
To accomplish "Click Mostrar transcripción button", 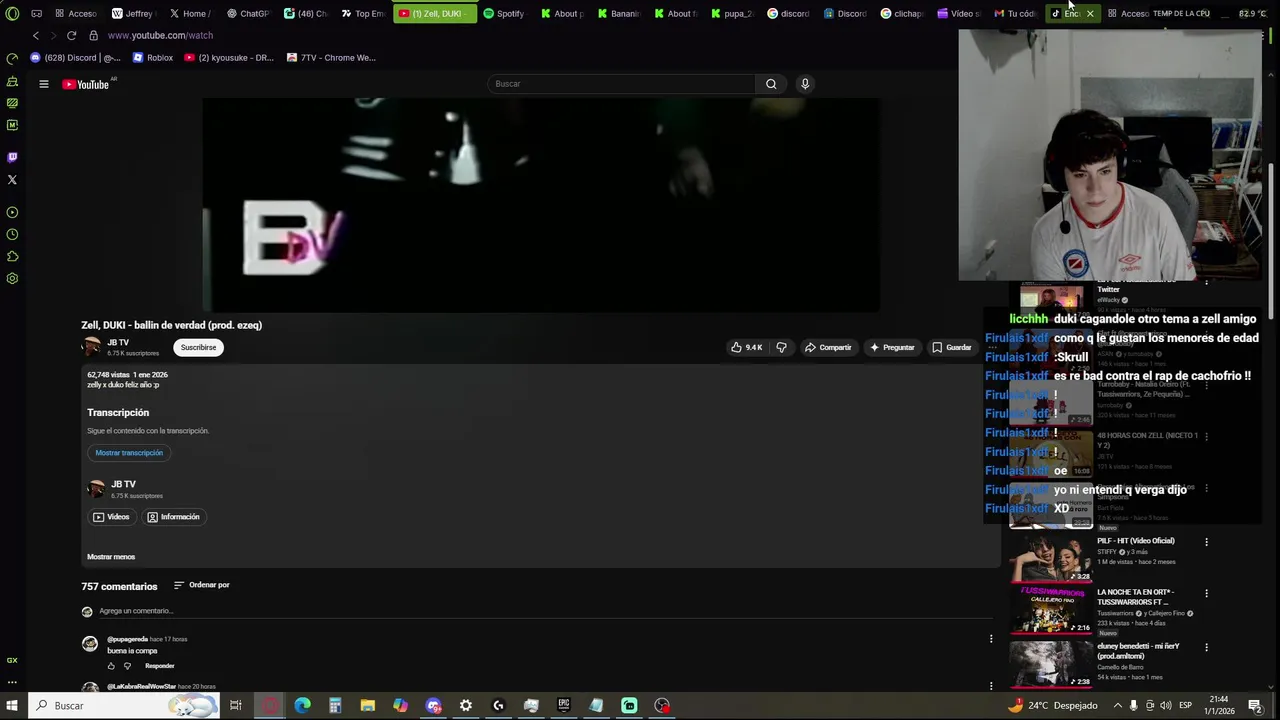I will pyautogui.click(x=129, y=453).
